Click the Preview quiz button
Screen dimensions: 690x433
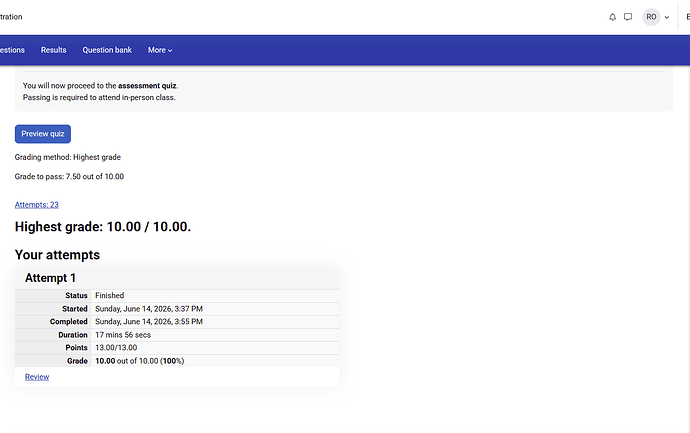(43, 134)
